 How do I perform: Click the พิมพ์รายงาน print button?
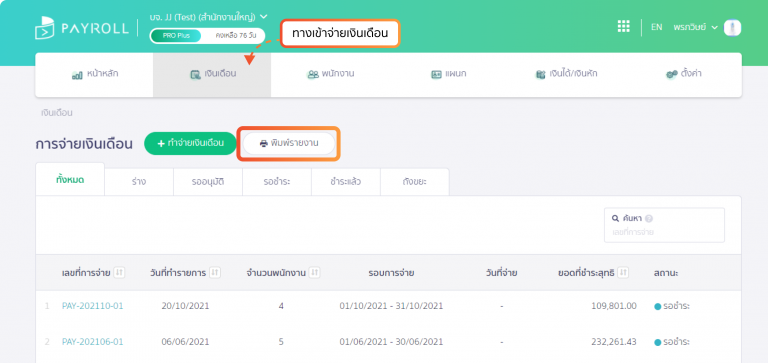pyautogui.click(x=289, y=144)
